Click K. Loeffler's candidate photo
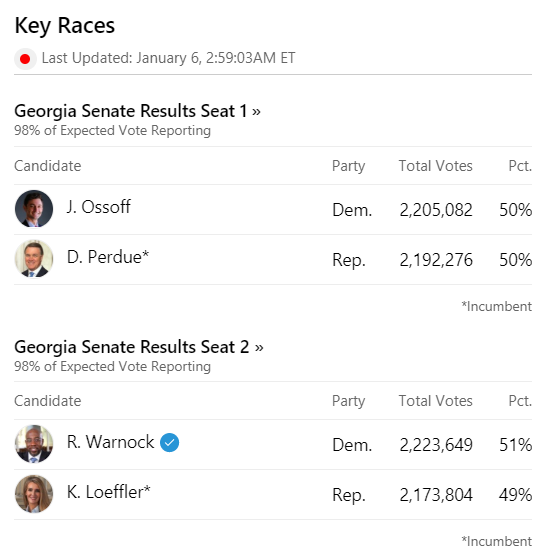The height and width of the screenshot is (560, 560). (x=34, y=494)
